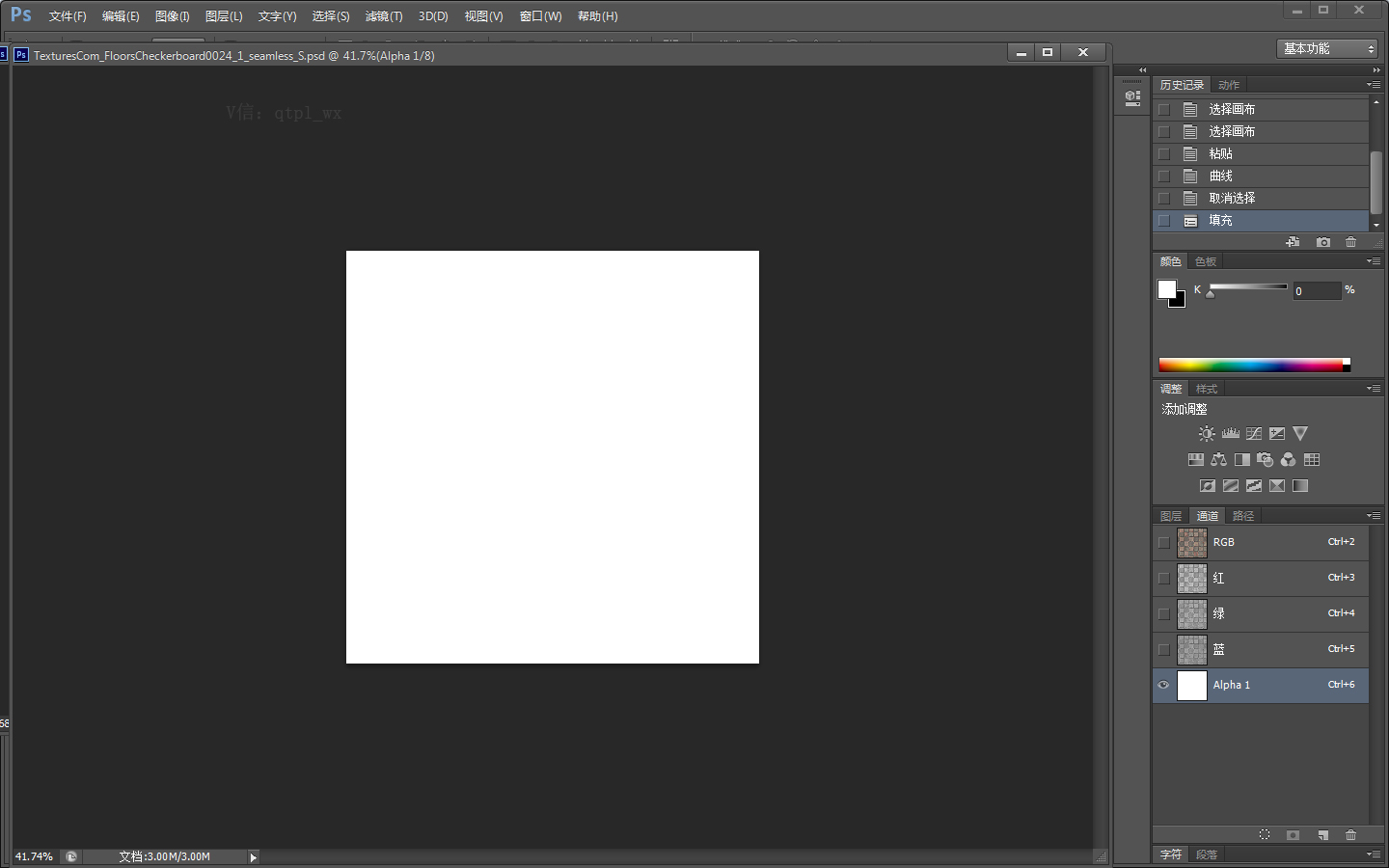Open the 文件(F) menu
The height and width of the screenshot is (868, 1389).
point(68,16)
